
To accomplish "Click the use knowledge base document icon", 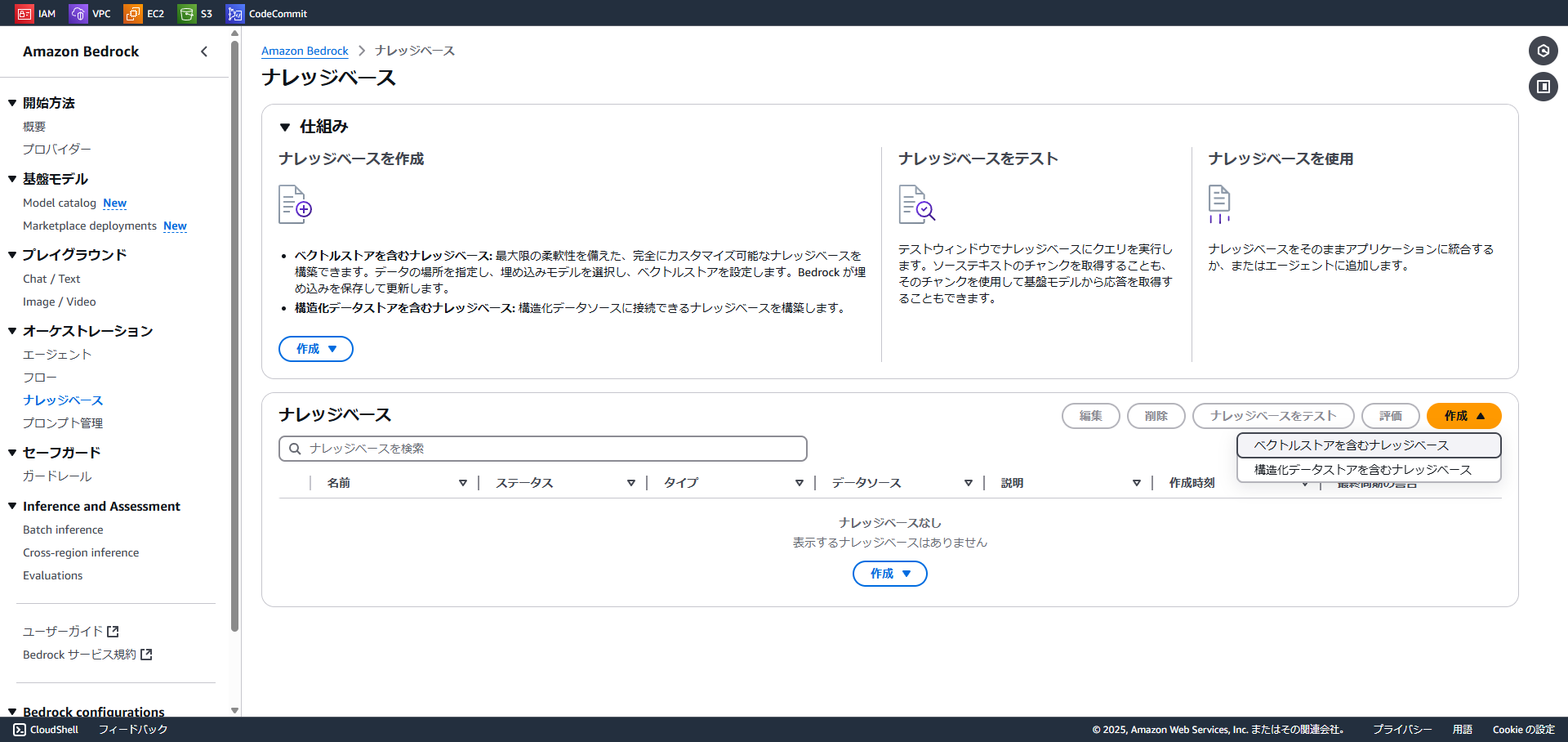I will tap(1219, 204).
